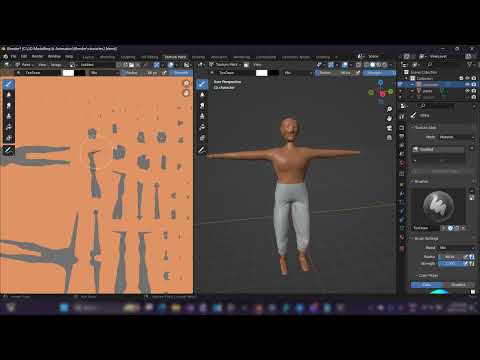The width and height of the screenshot is (480, 360).
Task: Click black secondary color swatch in viewport header
Action: tap(273, 73)
